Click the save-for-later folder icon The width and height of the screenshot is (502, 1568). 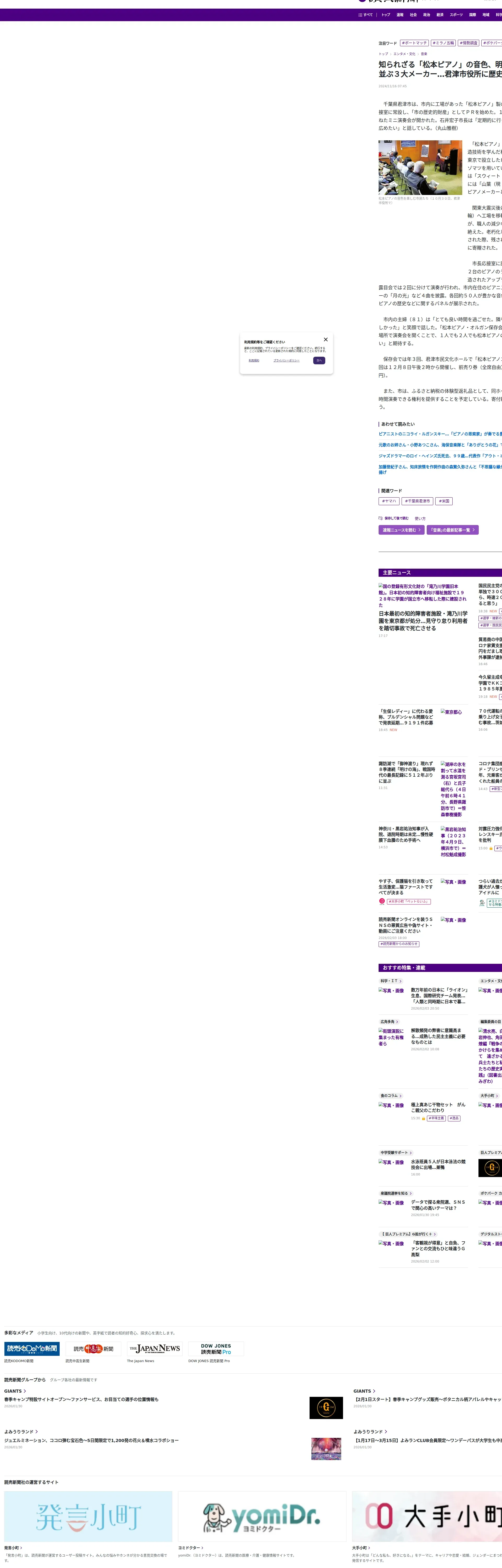(380, 518)
